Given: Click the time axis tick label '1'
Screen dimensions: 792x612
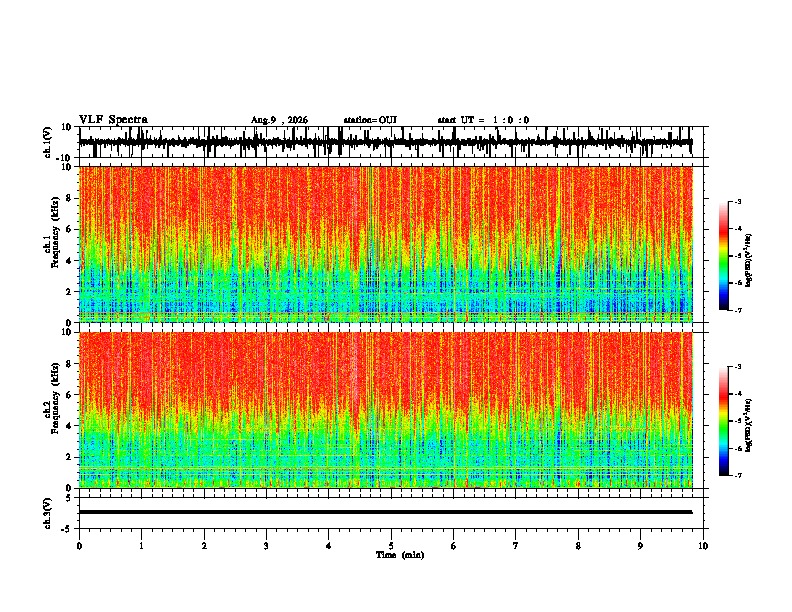Looking at the screenshot, I should (x=141, y=546).
